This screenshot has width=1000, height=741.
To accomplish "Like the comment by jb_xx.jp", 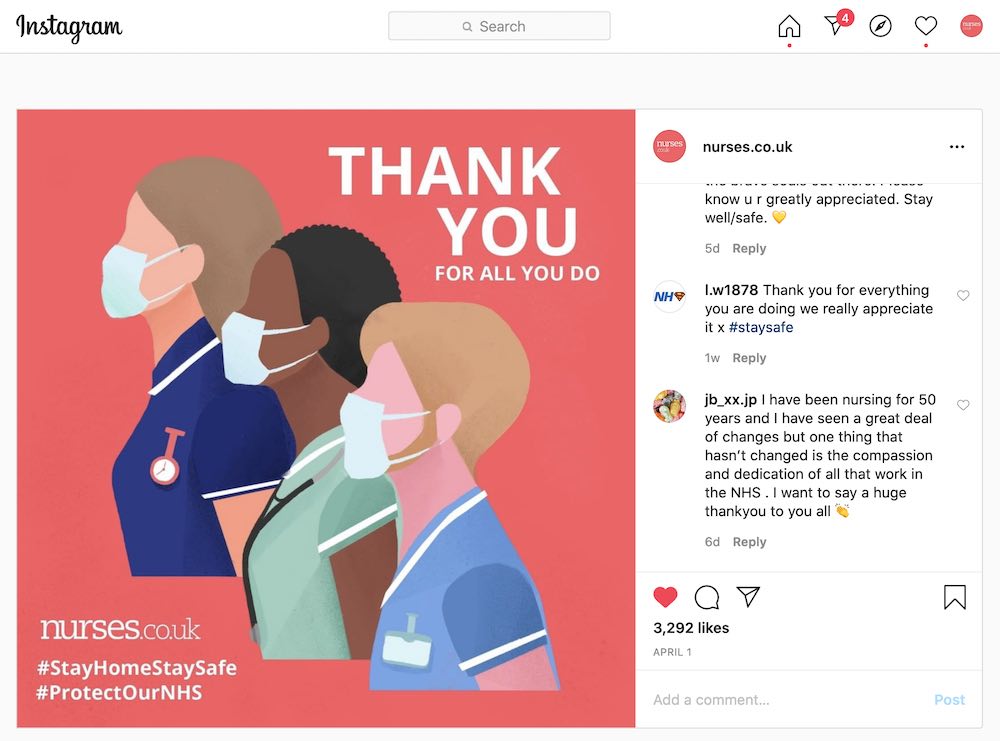I will pyautogui.click(x=963, y=405).
